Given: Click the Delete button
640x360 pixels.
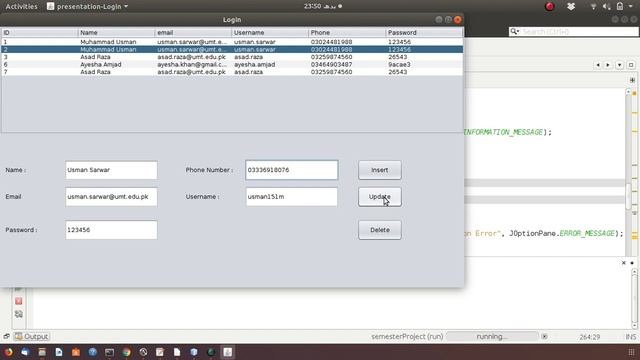Looking at the screenshot, I should click(x=380, y=230).
